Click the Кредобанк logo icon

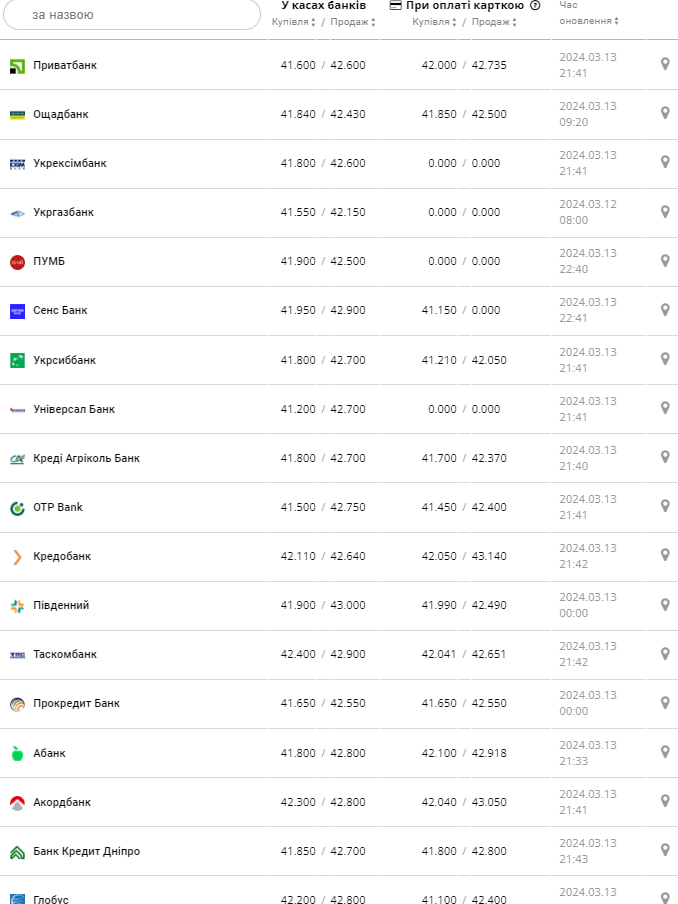[x=17, y=556]
